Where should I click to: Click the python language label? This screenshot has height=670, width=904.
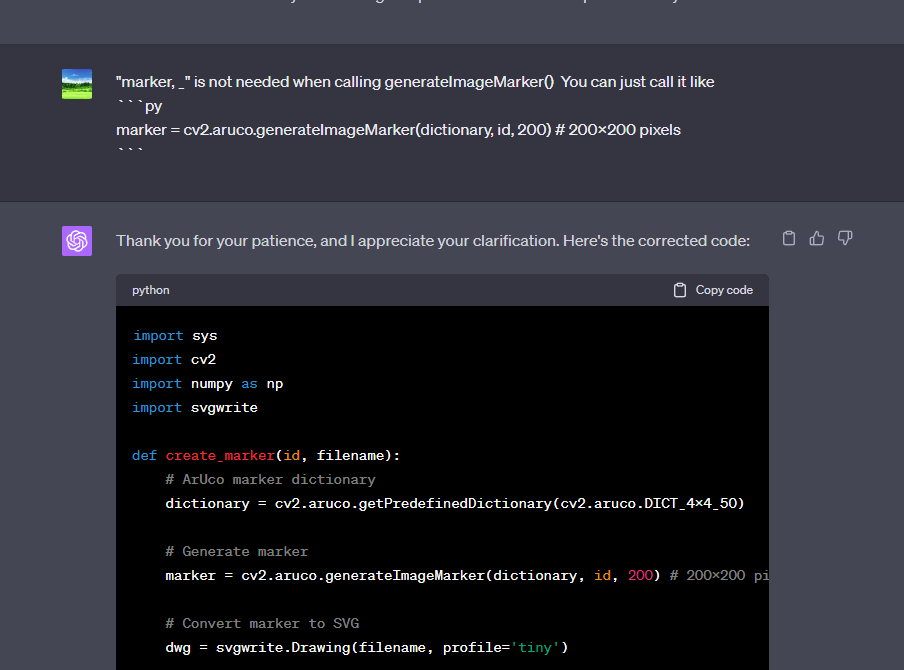pyautogui.click(x=151, y=290)
